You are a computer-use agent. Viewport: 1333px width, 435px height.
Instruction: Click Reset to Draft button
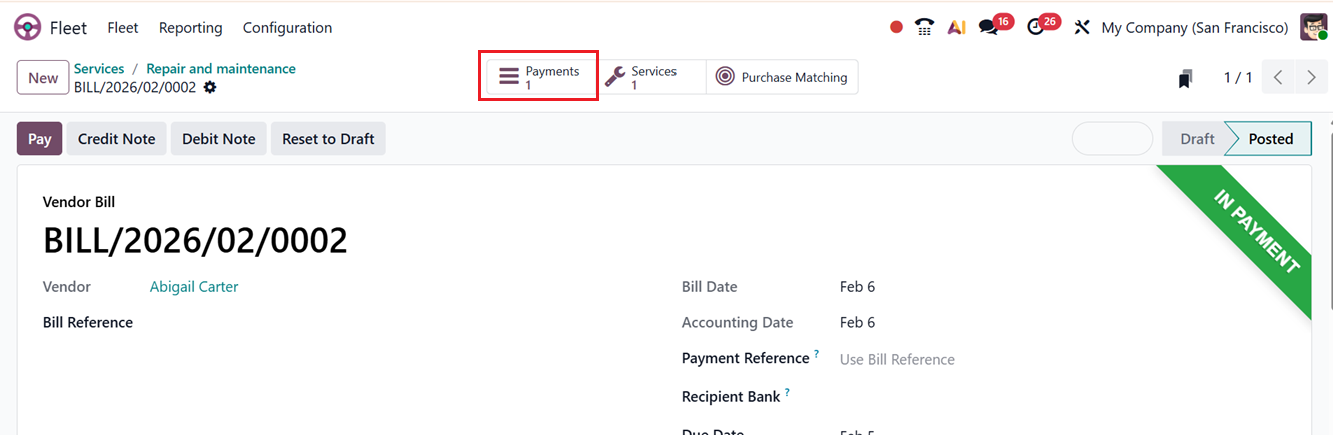coord(328,139)
